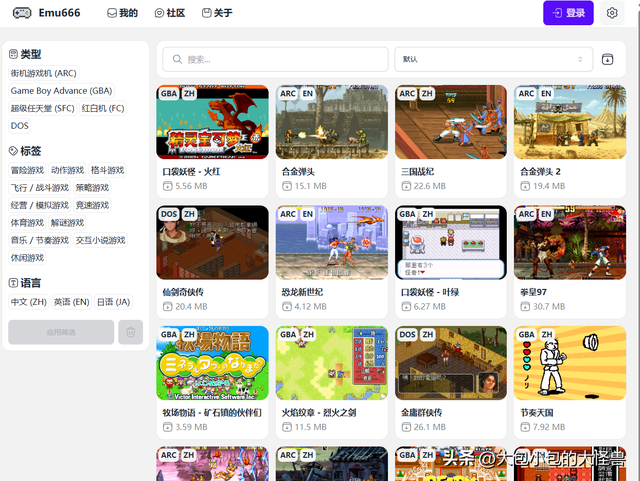The width and height of the screenshot is (640, 481).
Task: Click the Emu666 gamepad logo icon
Action: (x=22, y=13)
